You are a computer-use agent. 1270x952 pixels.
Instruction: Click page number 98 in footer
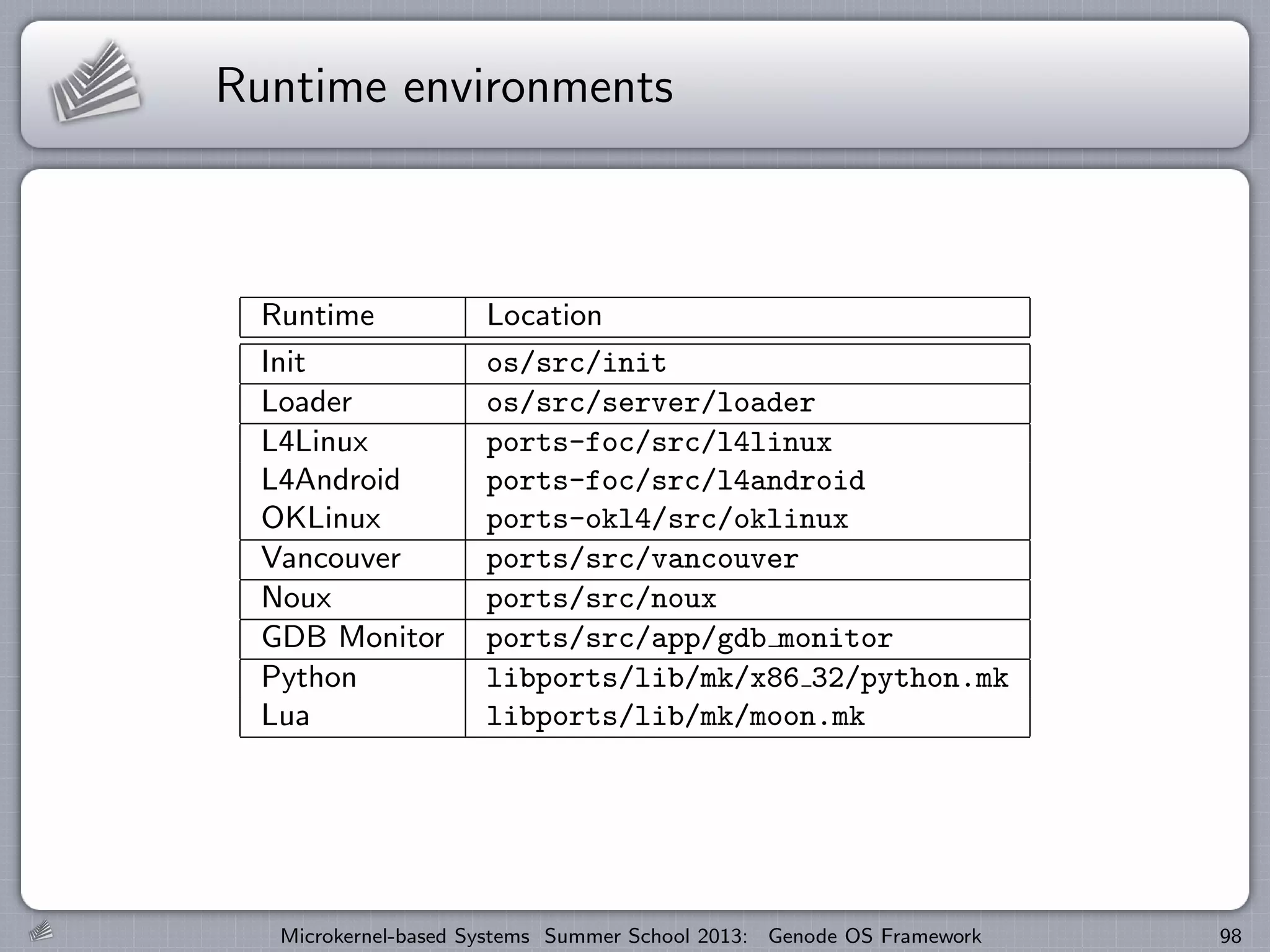tap(1230, 936)
